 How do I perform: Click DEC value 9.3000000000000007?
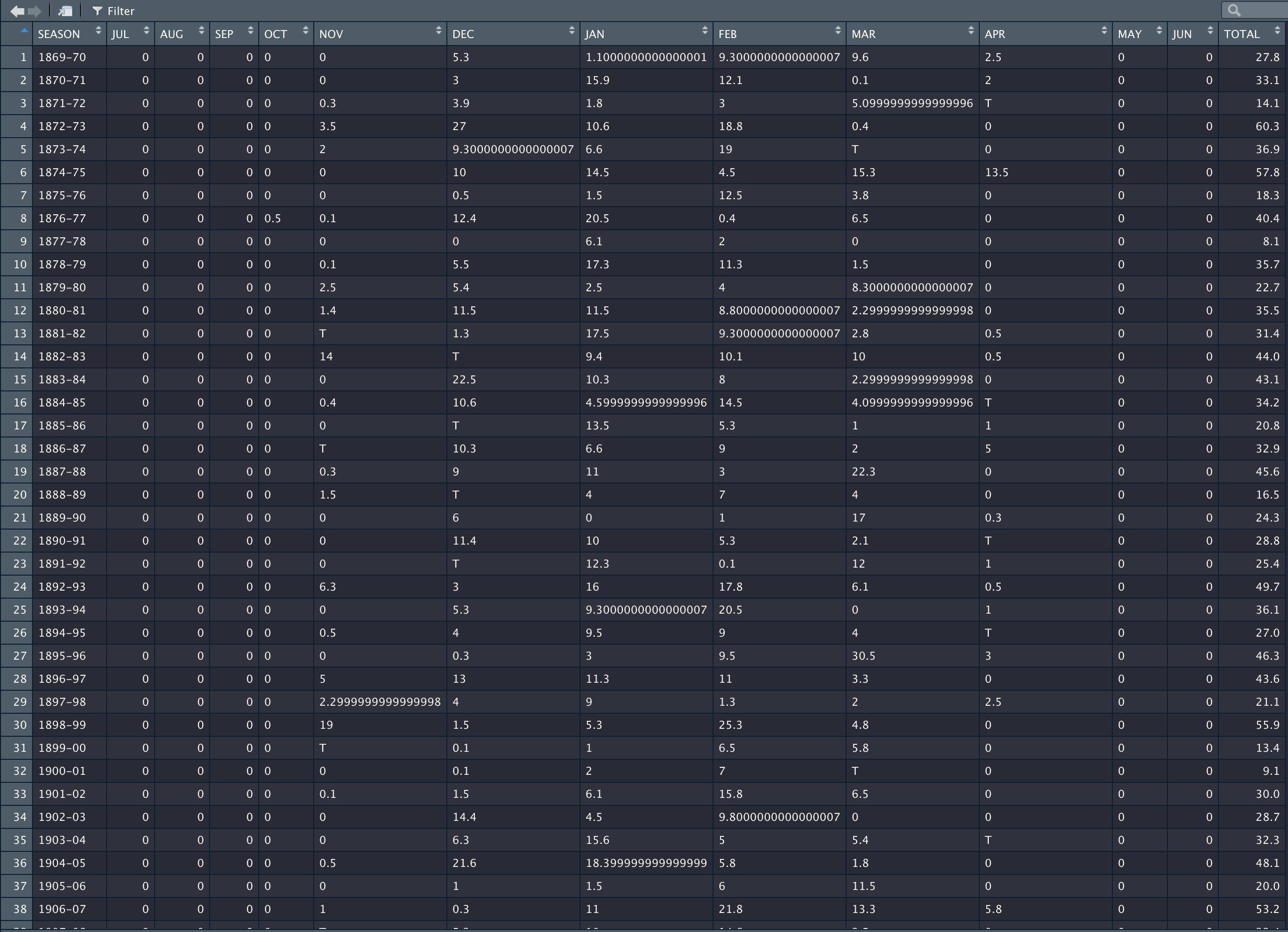click(513, 149)
